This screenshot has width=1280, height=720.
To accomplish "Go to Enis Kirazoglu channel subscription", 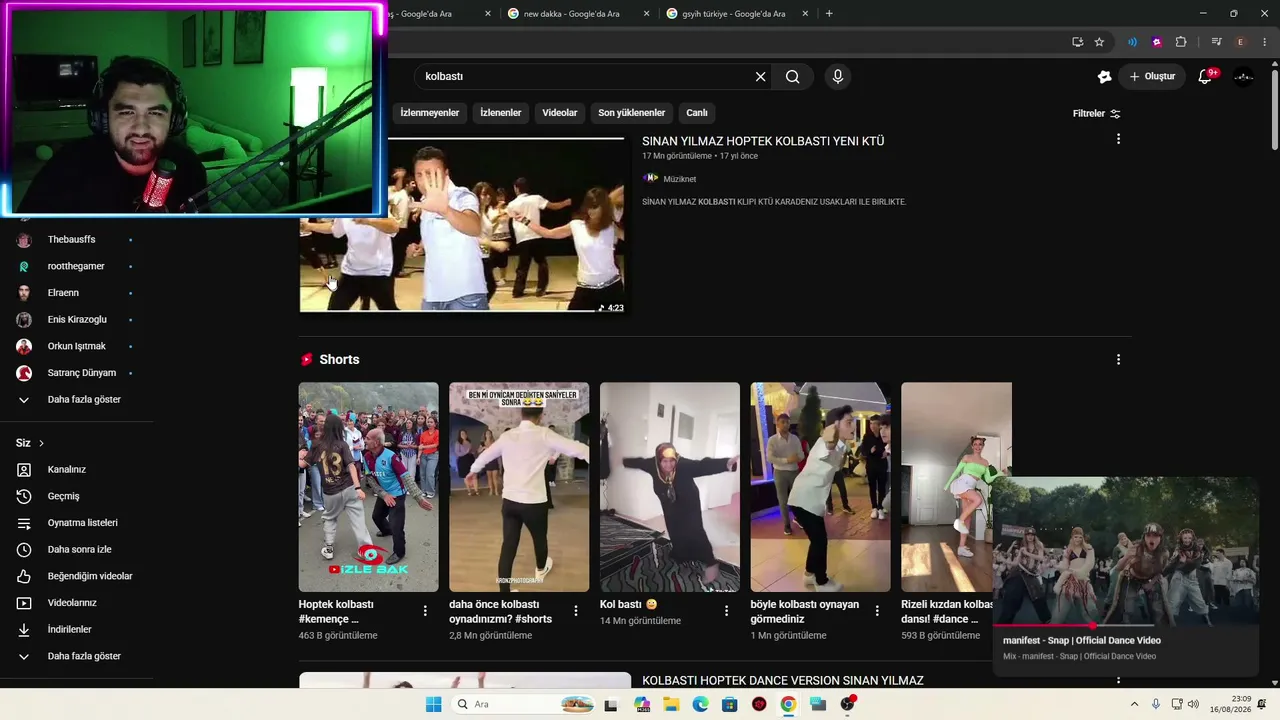I will pyautogui.click(x=77, y=320).
